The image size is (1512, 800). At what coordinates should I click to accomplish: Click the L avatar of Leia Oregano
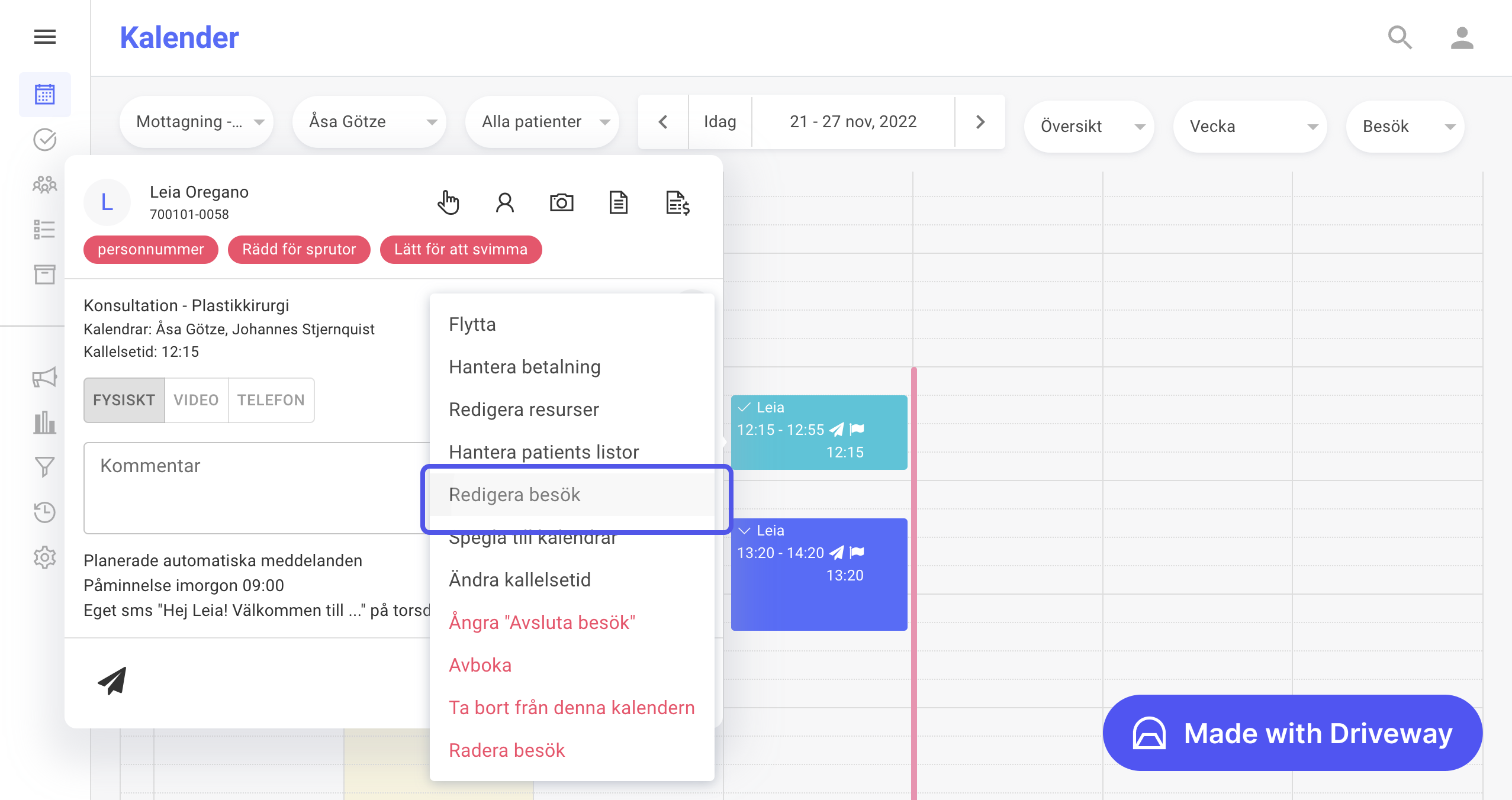(107, 203)
